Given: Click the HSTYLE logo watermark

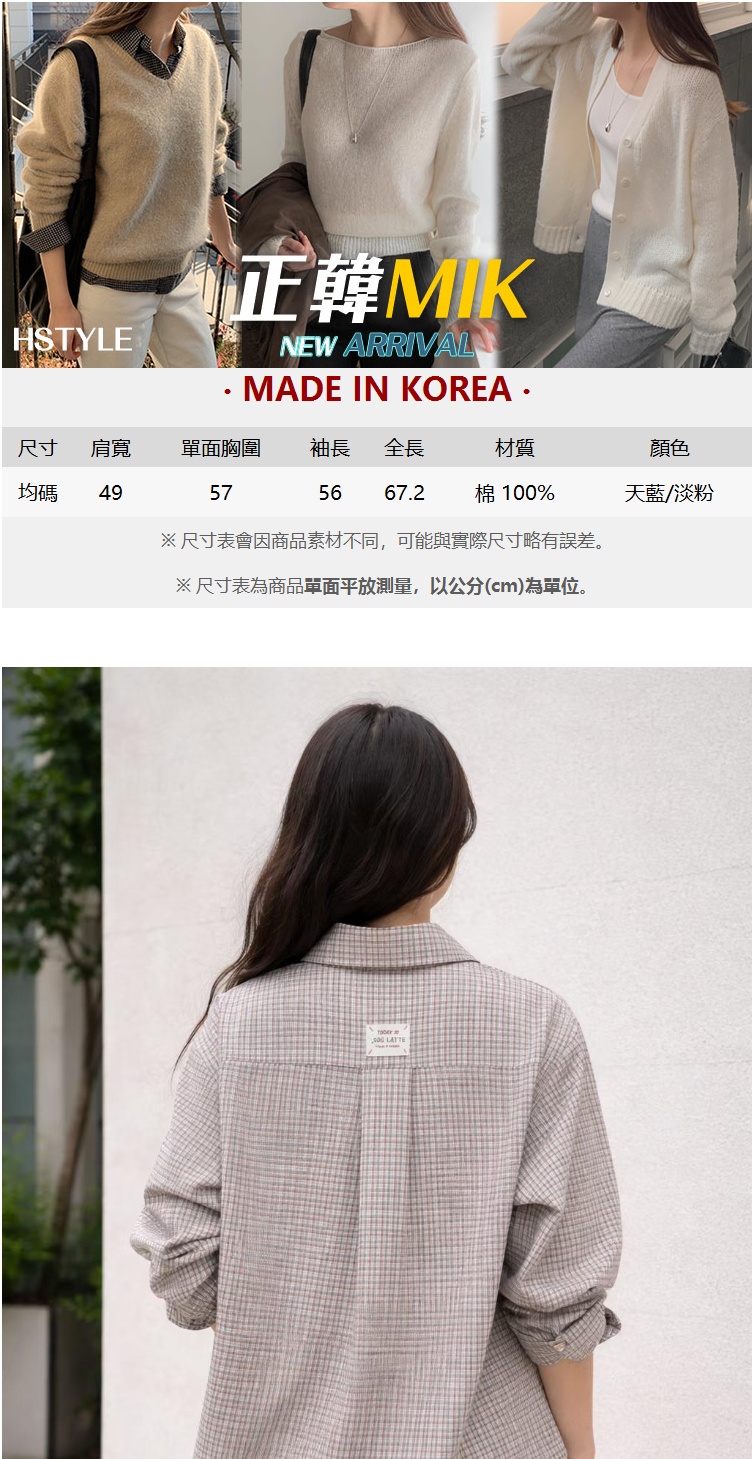Looking at the screenshot, I should click(73, 339).
